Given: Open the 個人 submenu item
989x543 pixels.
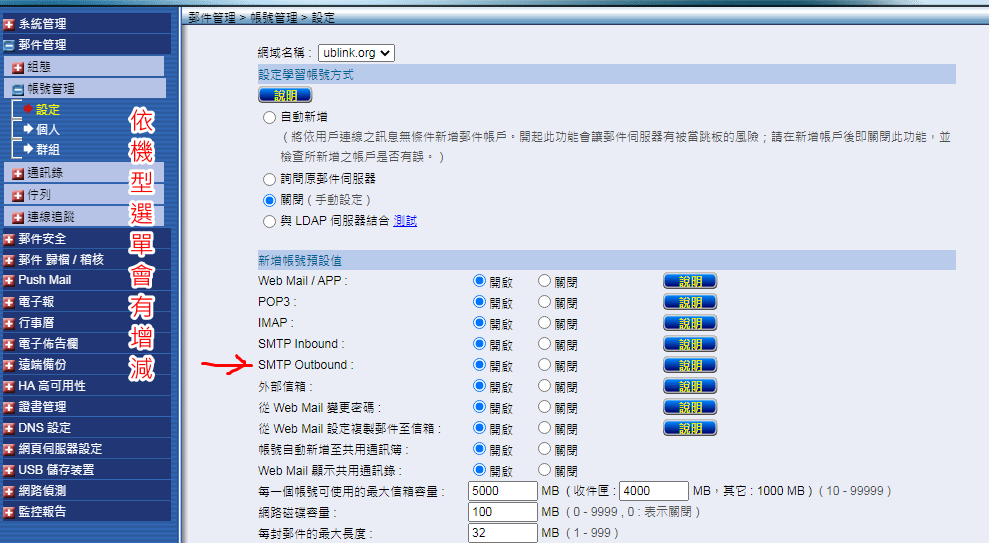Looking at the screenshot, I should (x=48, y=130).
